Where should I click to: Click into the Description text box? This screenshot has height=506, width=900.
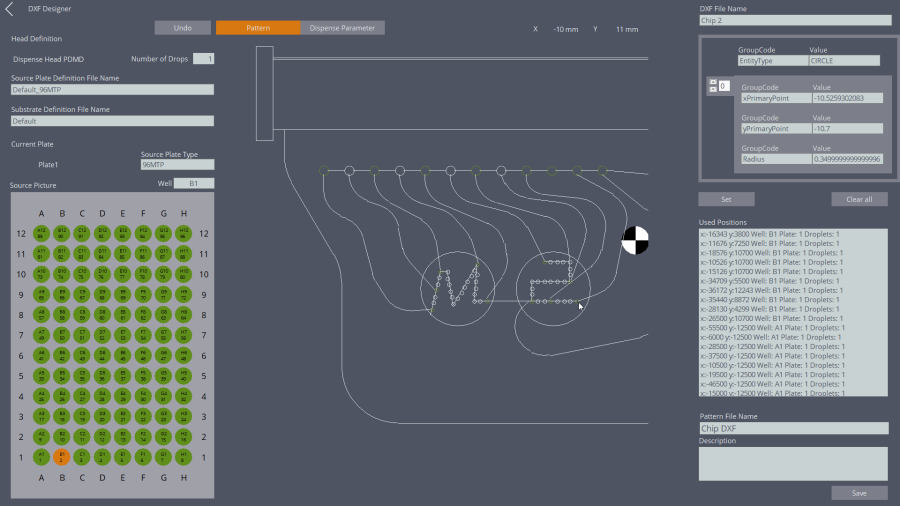coord(793,463)
